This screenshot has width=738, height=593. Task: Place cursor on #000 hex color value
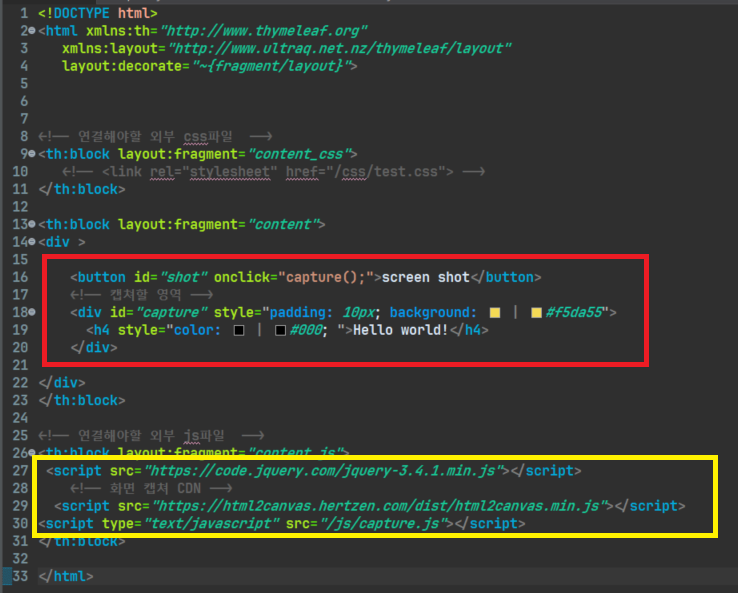pyautogui.click(x=306, y=330)
